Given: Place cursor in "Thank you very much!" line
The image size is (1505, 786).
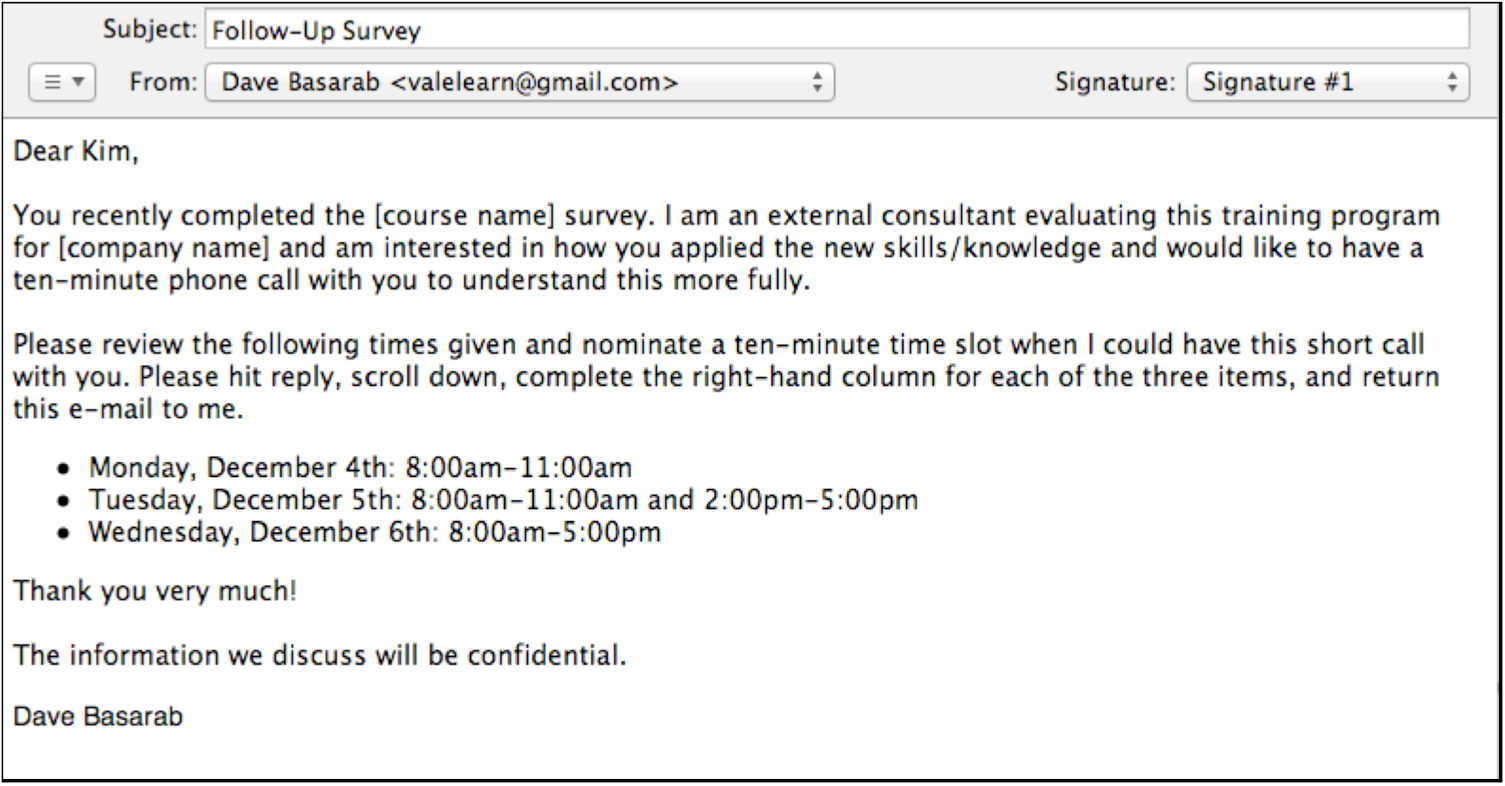Looking at the screenshot, I should (x=155, y=591).
